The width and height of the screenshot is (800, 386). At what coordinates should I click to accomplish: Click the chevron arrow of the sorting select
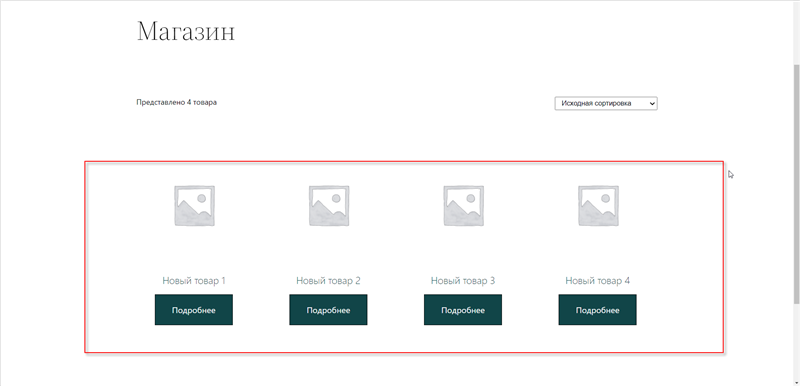652,104
